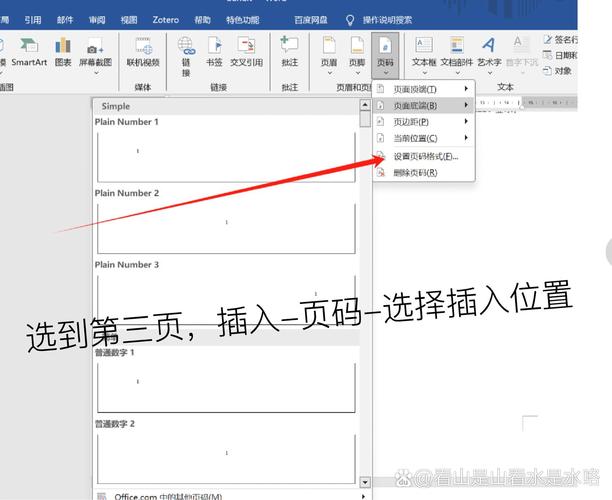Switch to the 邮件 Mailings tab

click(x=65, y=20)
